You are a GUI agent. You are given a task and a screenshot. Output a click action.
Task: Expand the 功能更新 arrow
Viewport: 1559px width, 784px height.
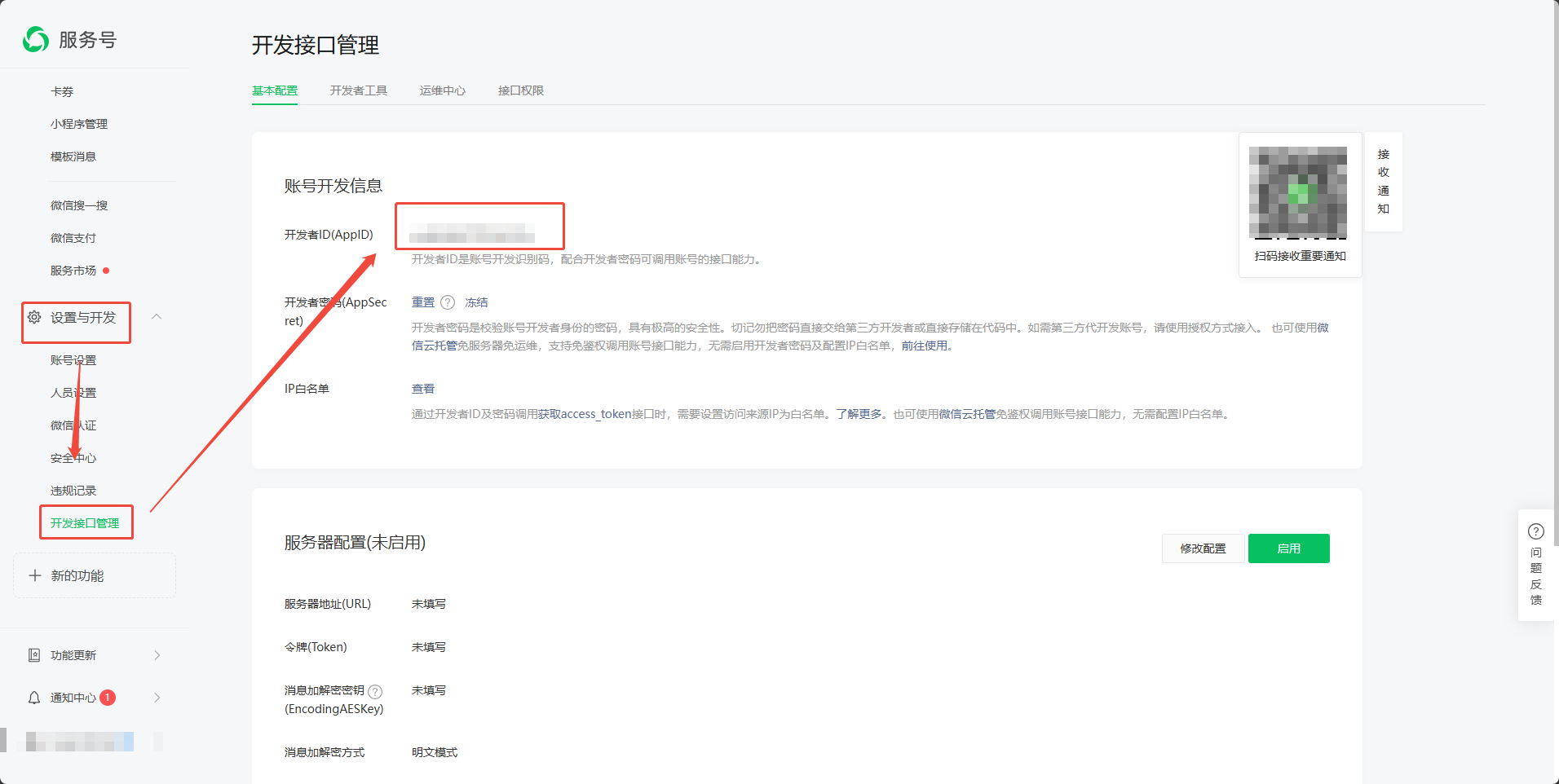pos(157,655)
